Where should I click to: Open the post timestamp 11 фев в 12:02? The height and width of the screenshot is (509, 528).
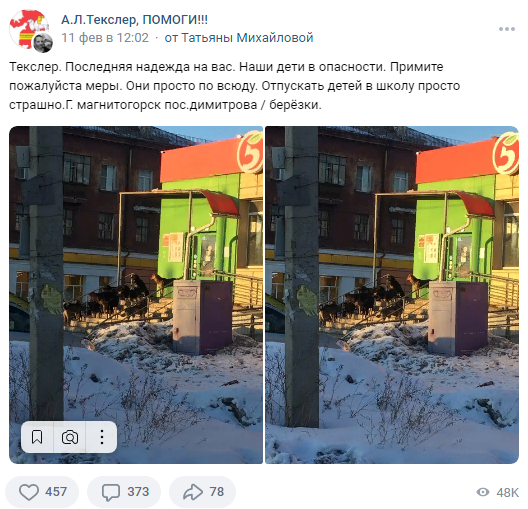point(105,38)
